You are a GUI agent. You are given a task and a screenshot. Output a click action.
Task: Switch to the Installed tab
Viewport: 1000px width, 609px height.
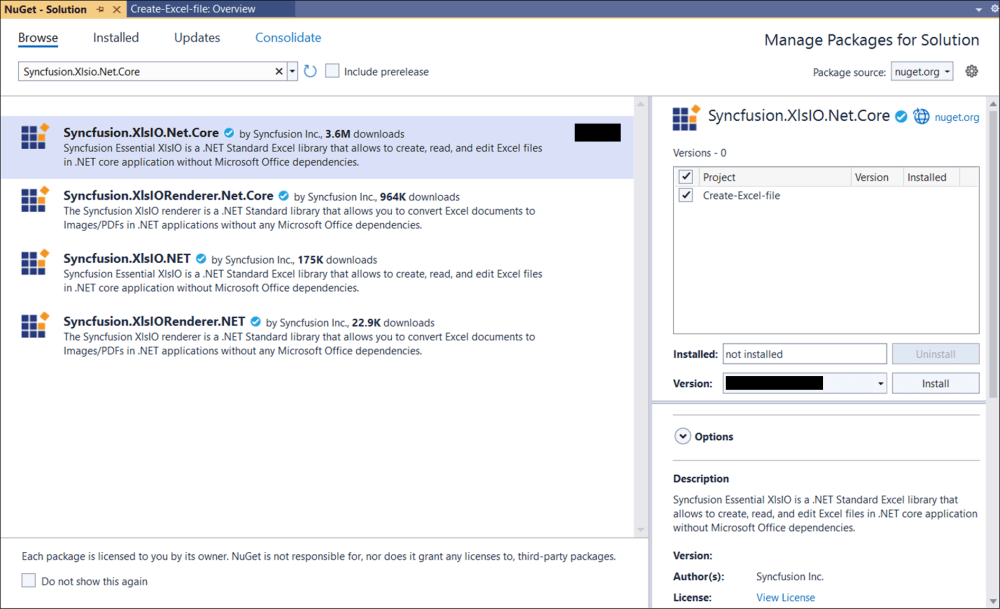(116, 38)
